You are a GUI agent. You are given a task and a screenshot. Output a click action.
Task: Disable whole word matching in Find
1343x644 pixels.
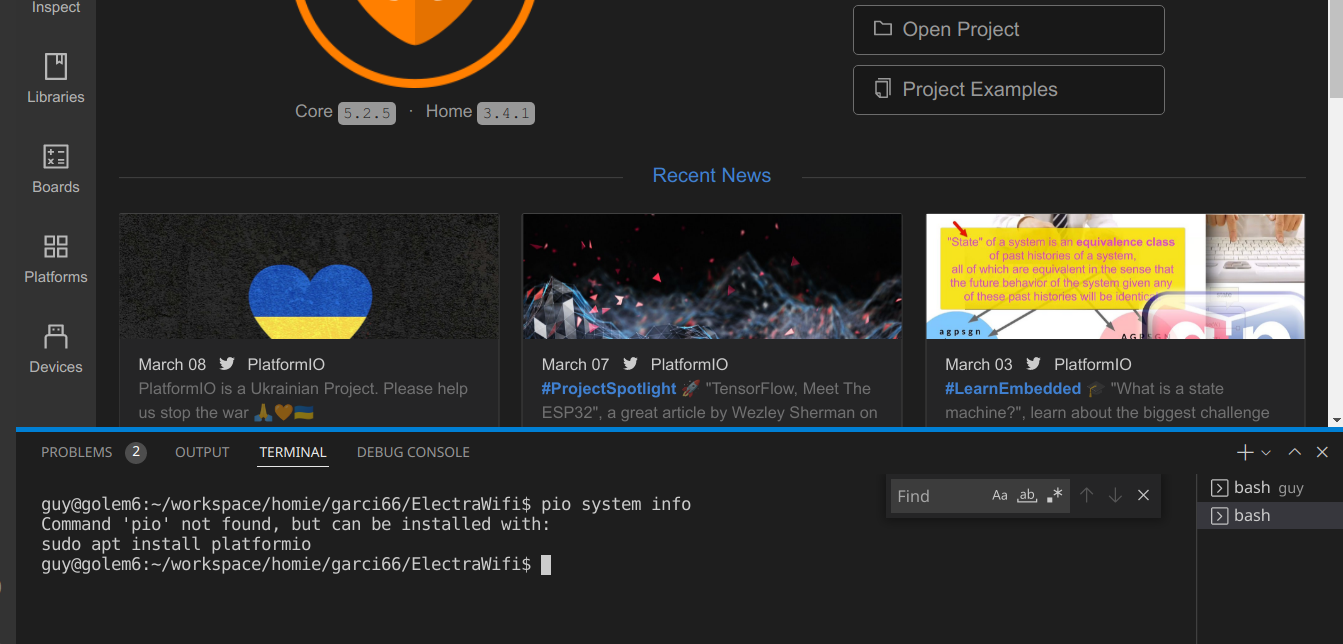[x=1026, y=495]
